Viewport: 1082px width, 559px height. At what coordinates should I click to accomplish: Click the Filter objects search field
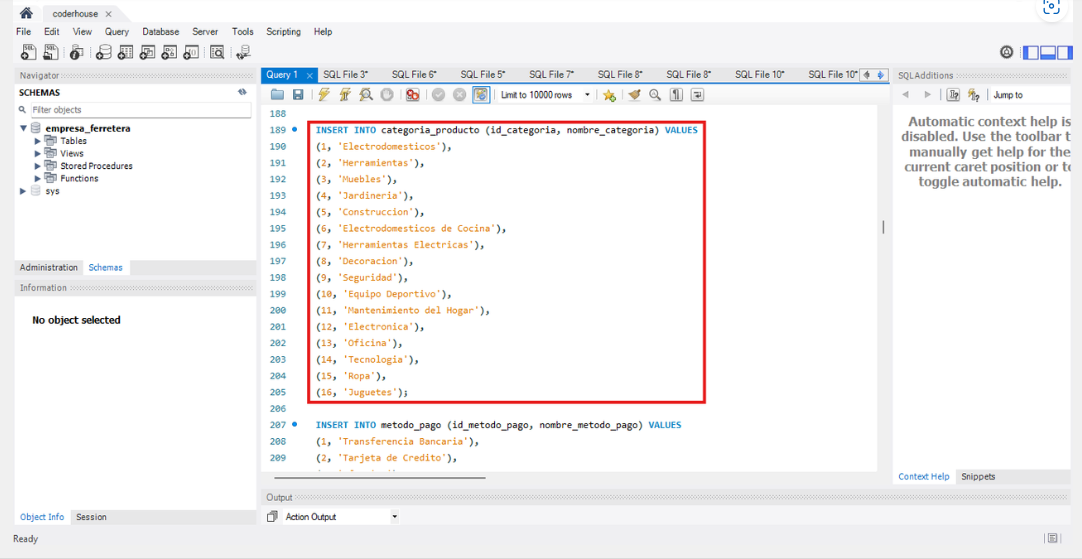141,110
